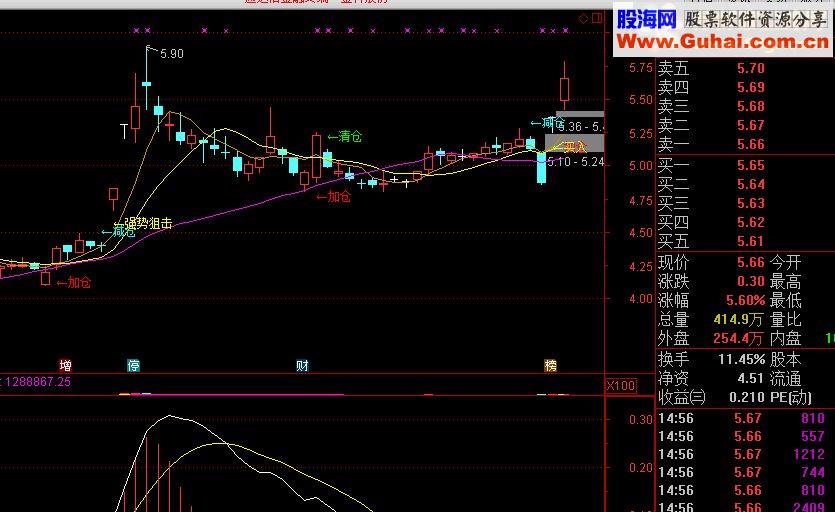Image resolution: width=835 pixels, height=512 pixels.
Task: Click the 停 marker under the chart
Action: [133, 365]
